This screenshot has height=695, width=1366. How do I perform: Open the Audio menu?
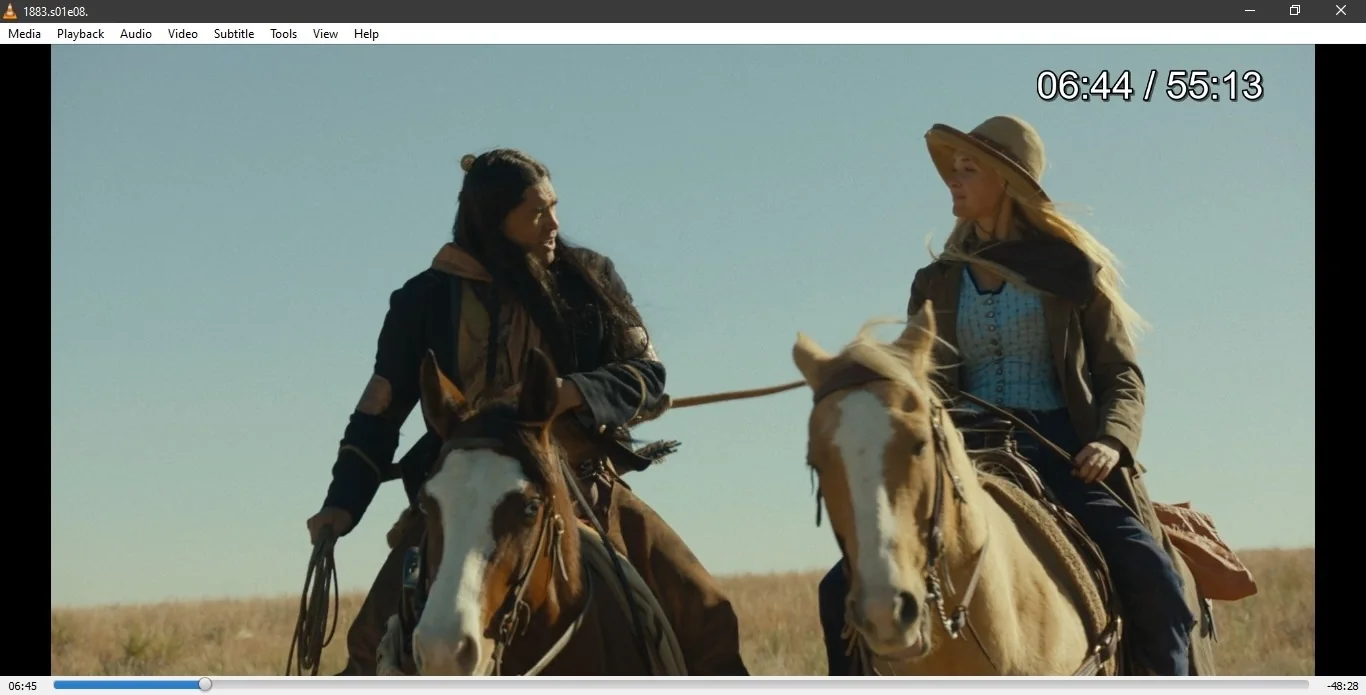pyautogui.click(x=136, y=34)
